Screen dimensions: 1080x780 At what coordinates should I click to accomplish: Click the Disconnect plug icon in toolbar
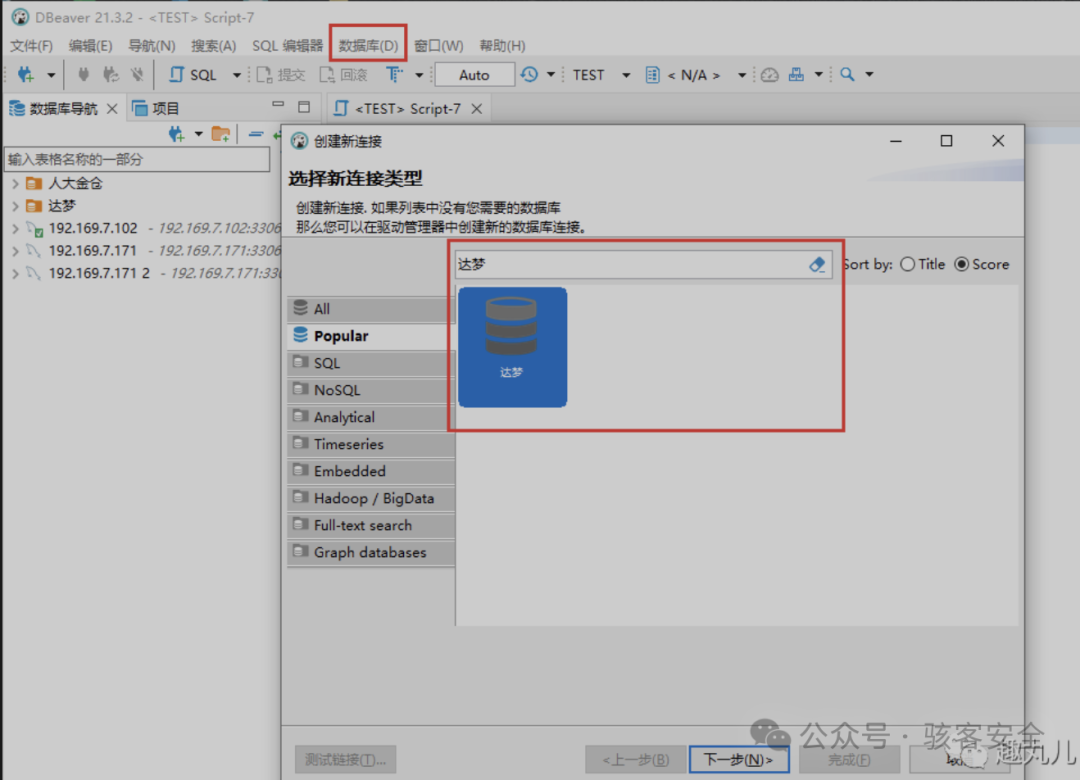tap(137, 74)
